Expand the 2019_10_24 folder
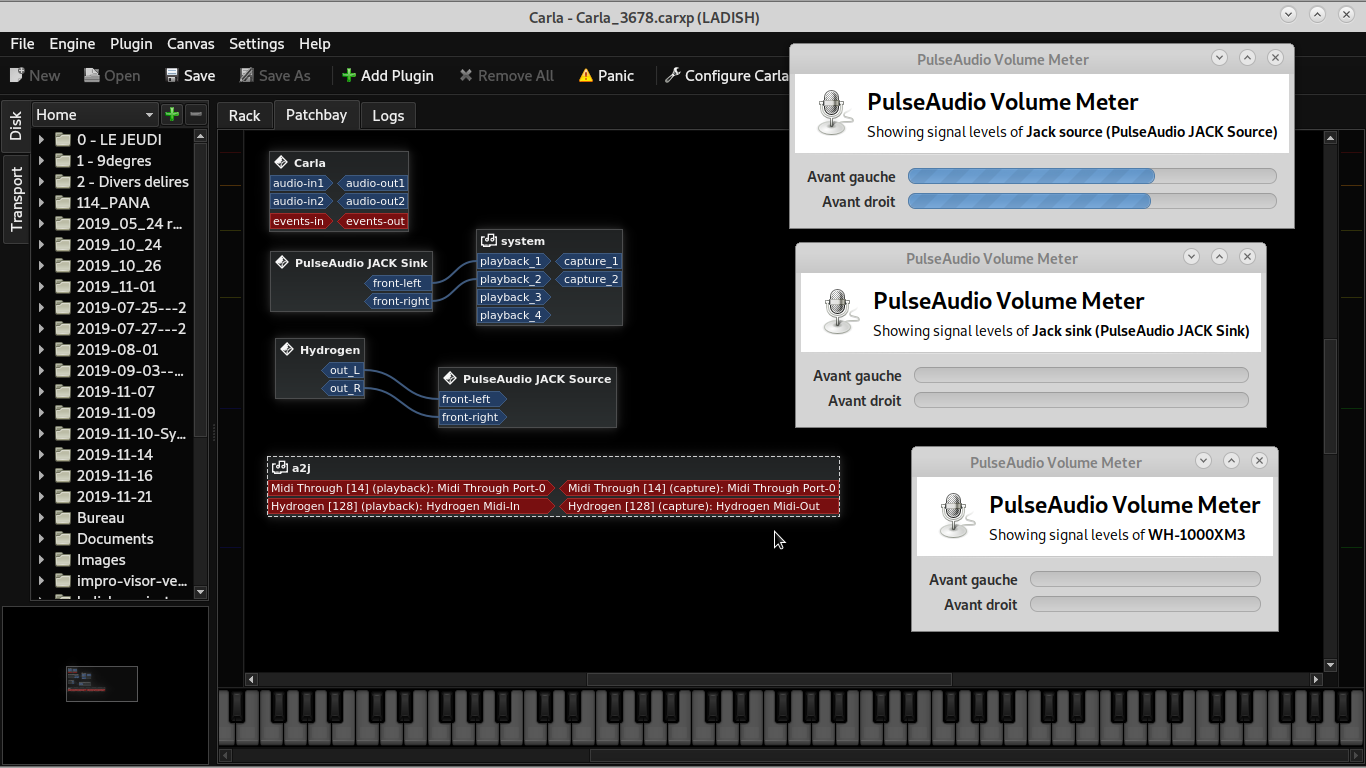1366x768 pixels. 41,244
